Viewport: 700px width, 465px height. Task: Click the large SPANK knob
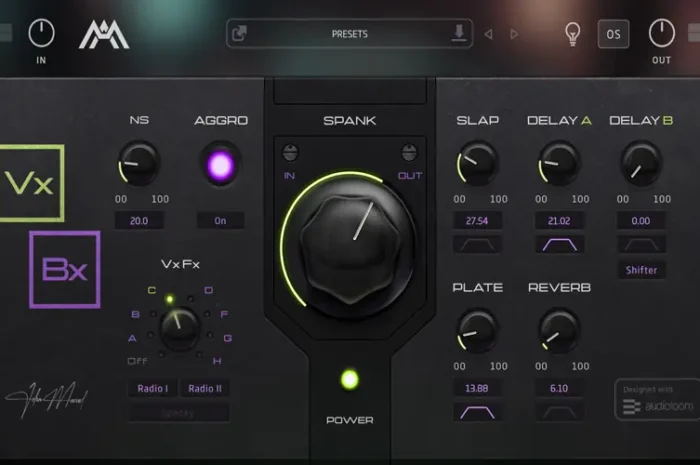click(x=351, y=245)
